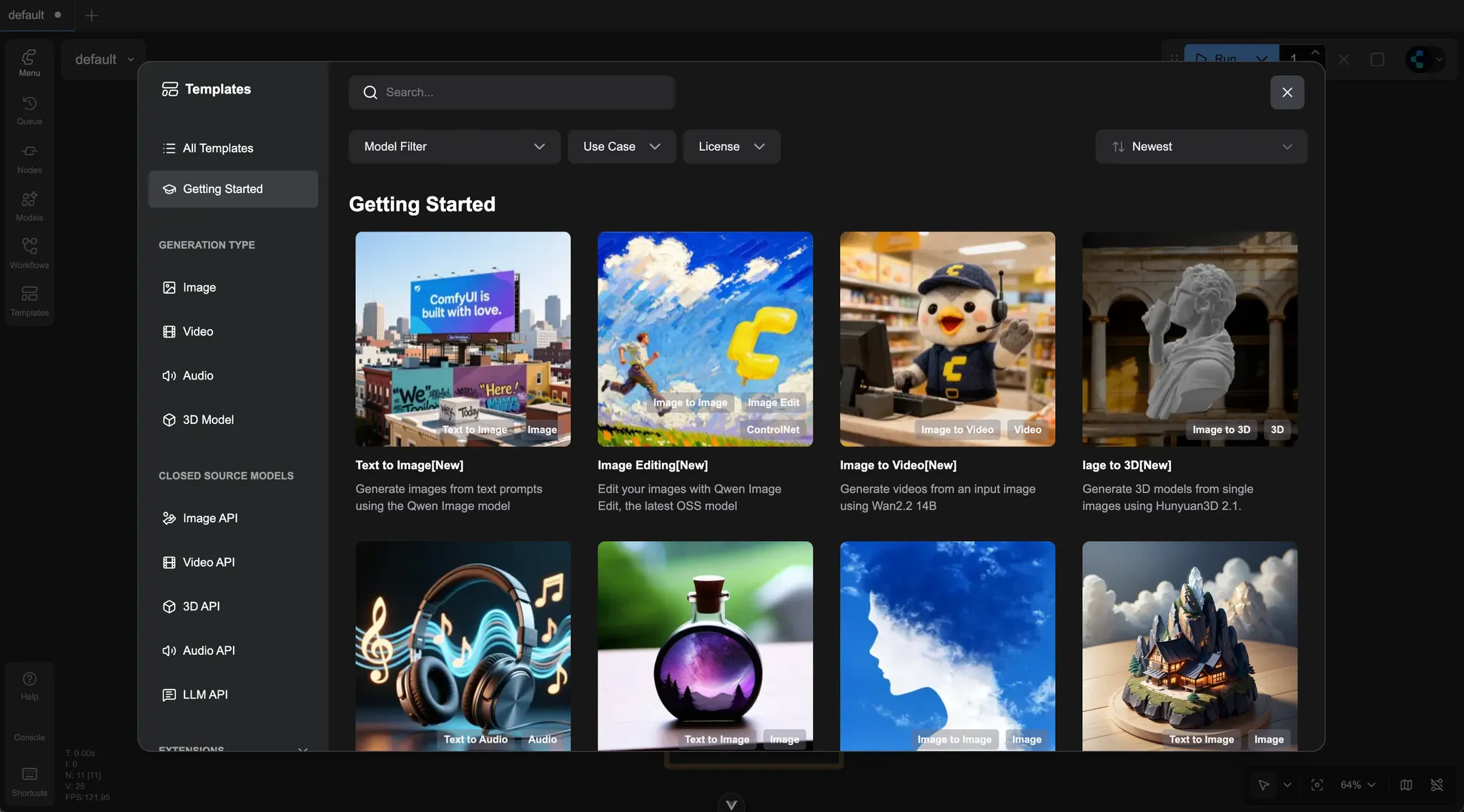1464x812 pixels.
Task: Open the Nodes library
Action: [x=29, y=158]
